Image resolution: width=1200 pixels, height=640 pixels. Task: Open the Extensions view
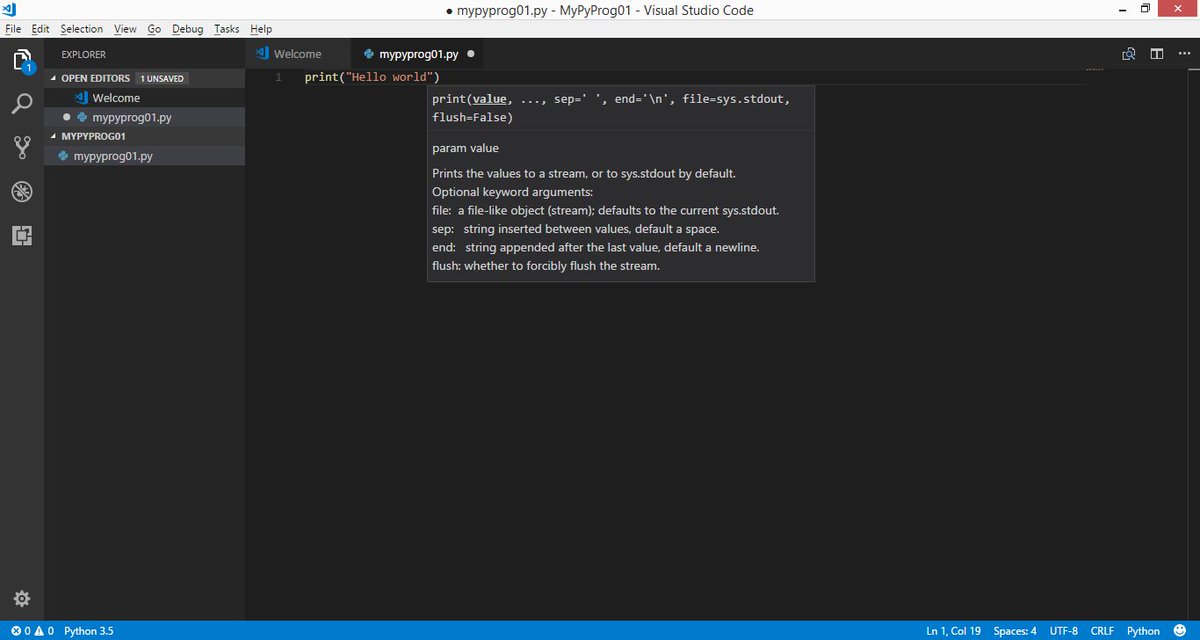[22, 236]
